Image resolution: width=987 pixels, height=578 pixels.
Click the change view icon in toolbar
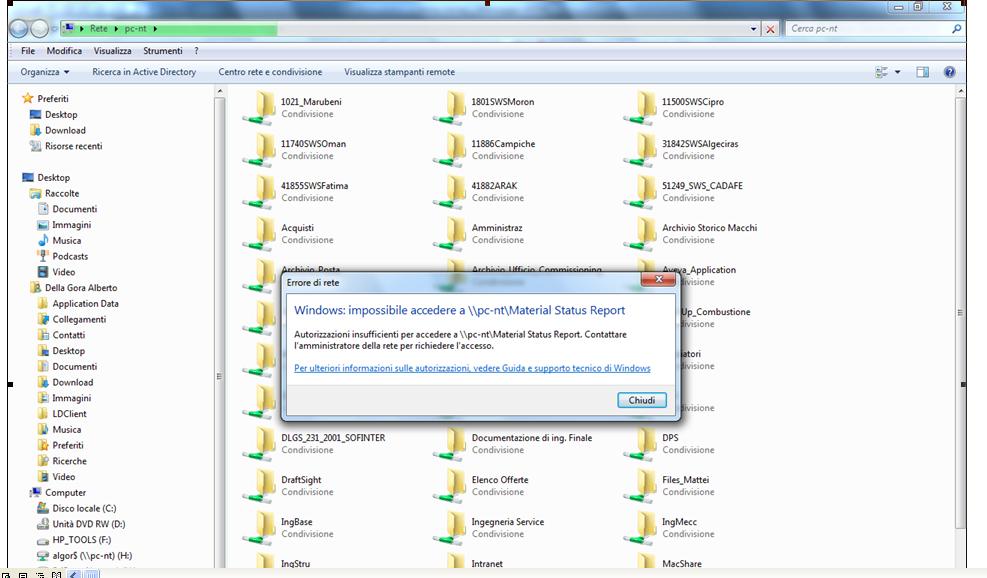click(x=882, y=72)
